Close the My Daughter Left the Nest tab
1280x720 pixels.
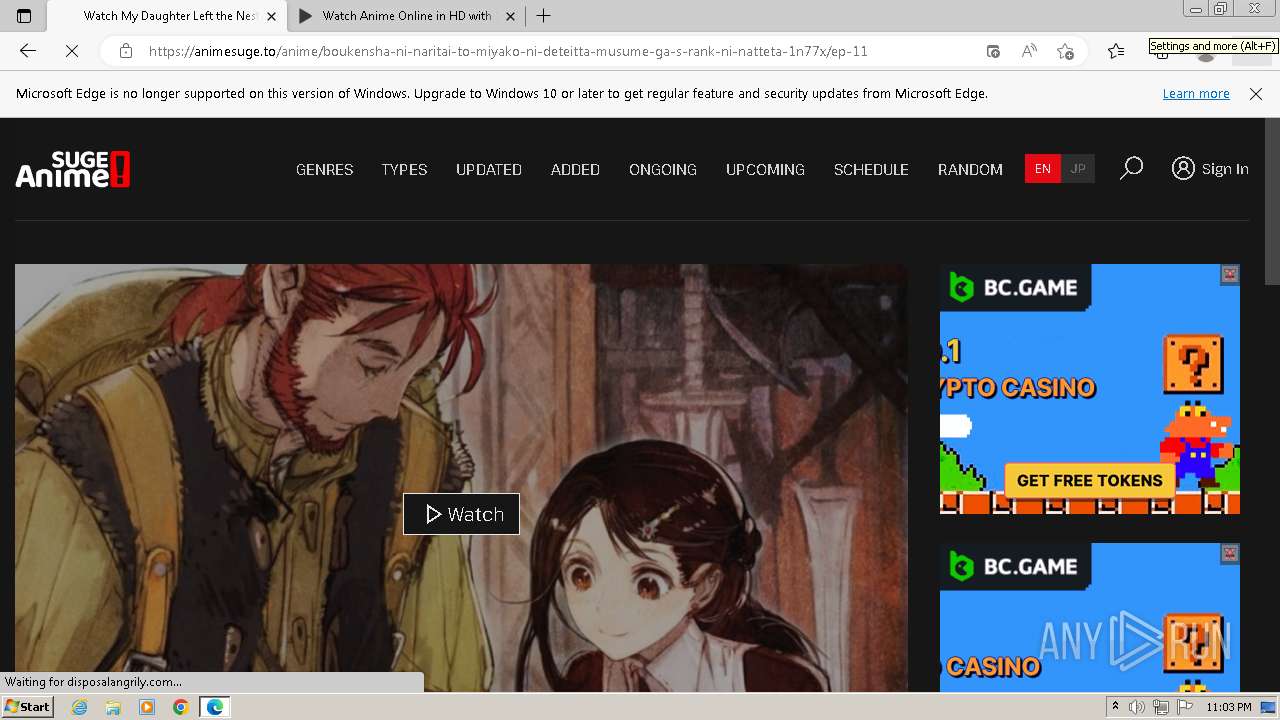tap(271, 16)
